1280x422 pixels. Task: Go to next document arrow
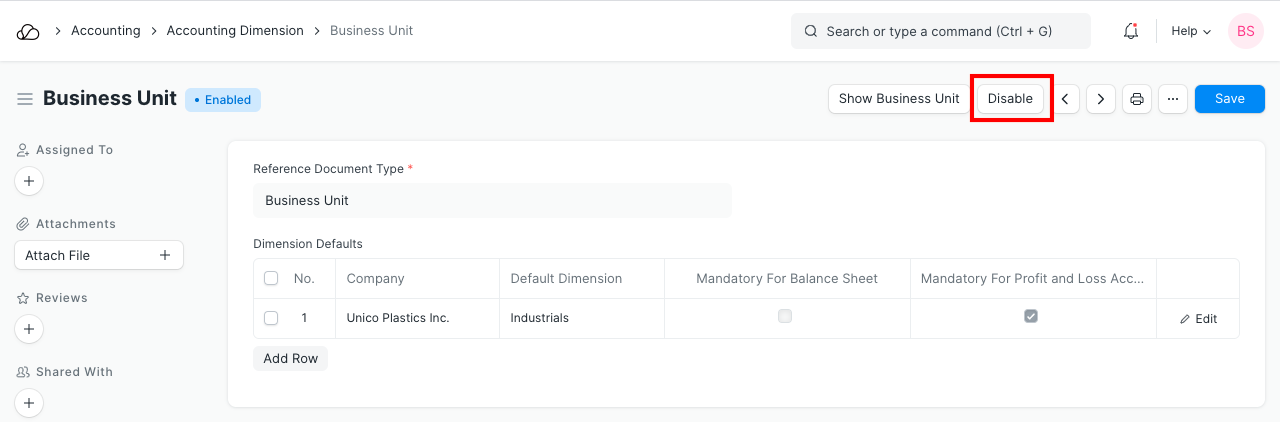coord(1101,99)
